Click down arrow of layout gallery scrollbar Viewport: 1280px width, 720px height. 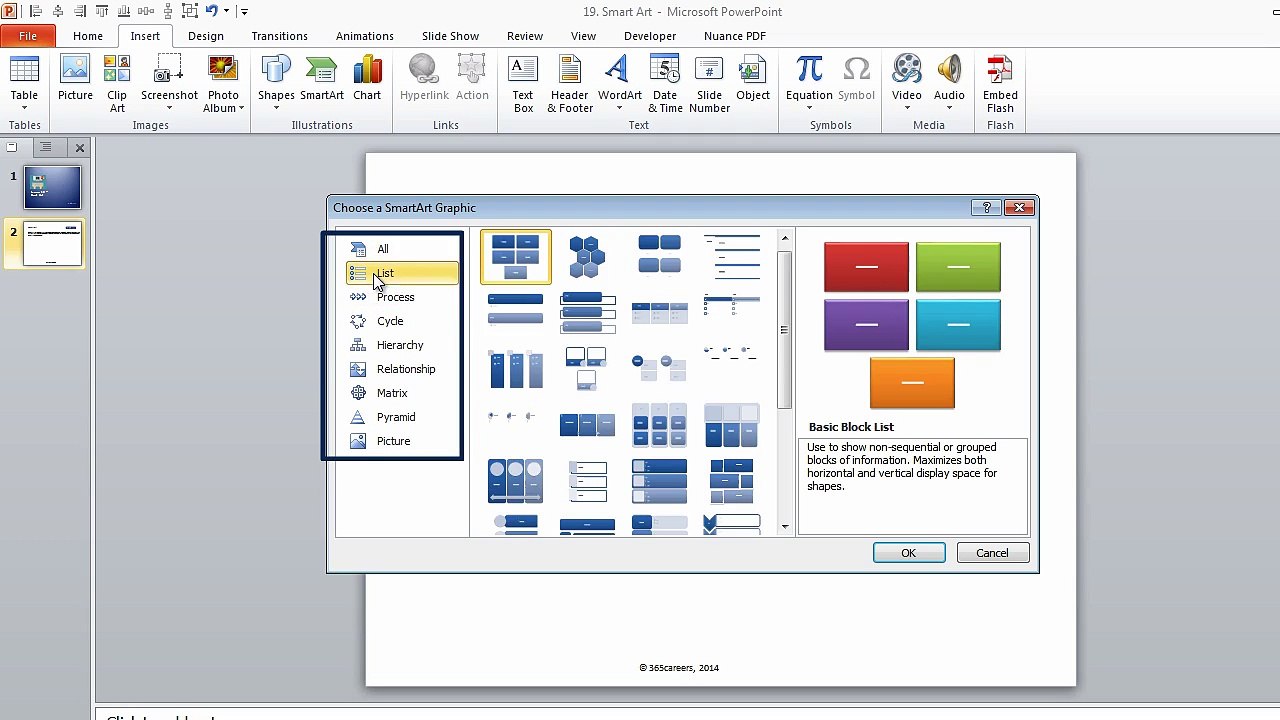(785, 527)
